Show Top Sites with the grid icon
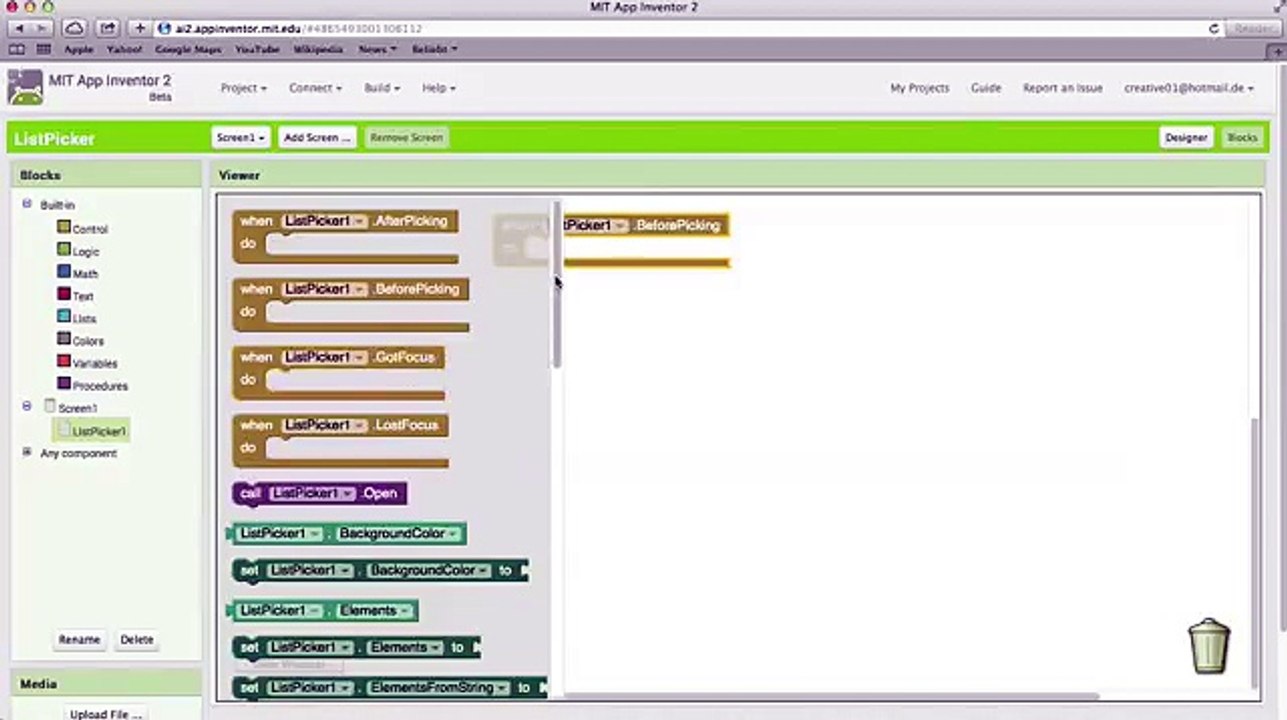Image resolution: width=1287 pixels, height=720 pixels. click(x=43, y=49)
